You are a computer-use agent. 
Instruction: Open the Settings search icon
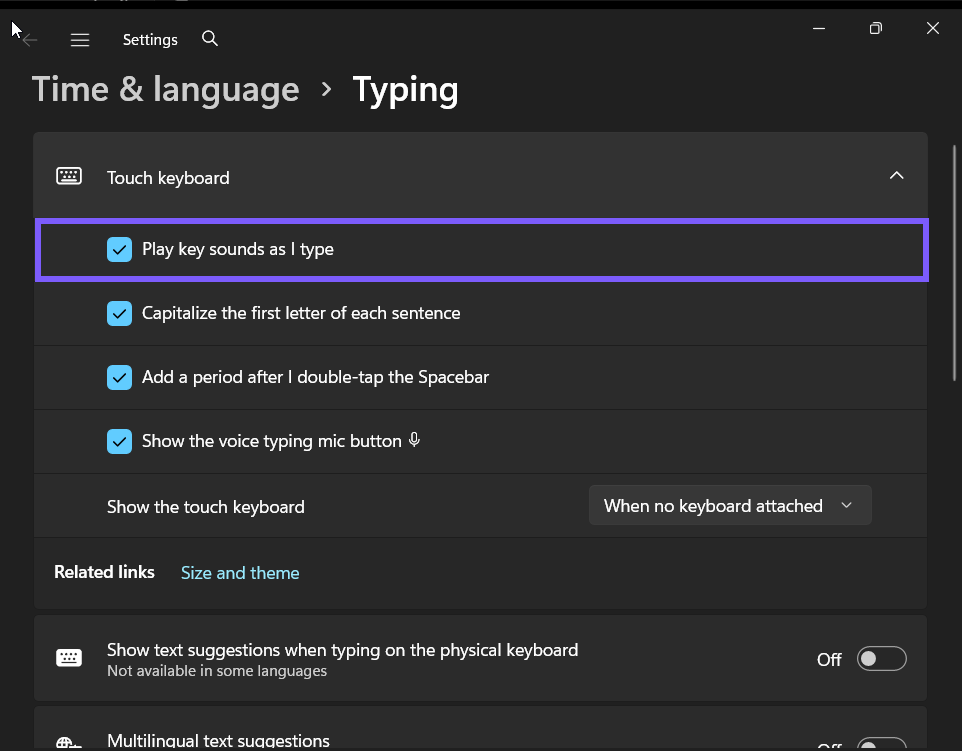[210, 39]
